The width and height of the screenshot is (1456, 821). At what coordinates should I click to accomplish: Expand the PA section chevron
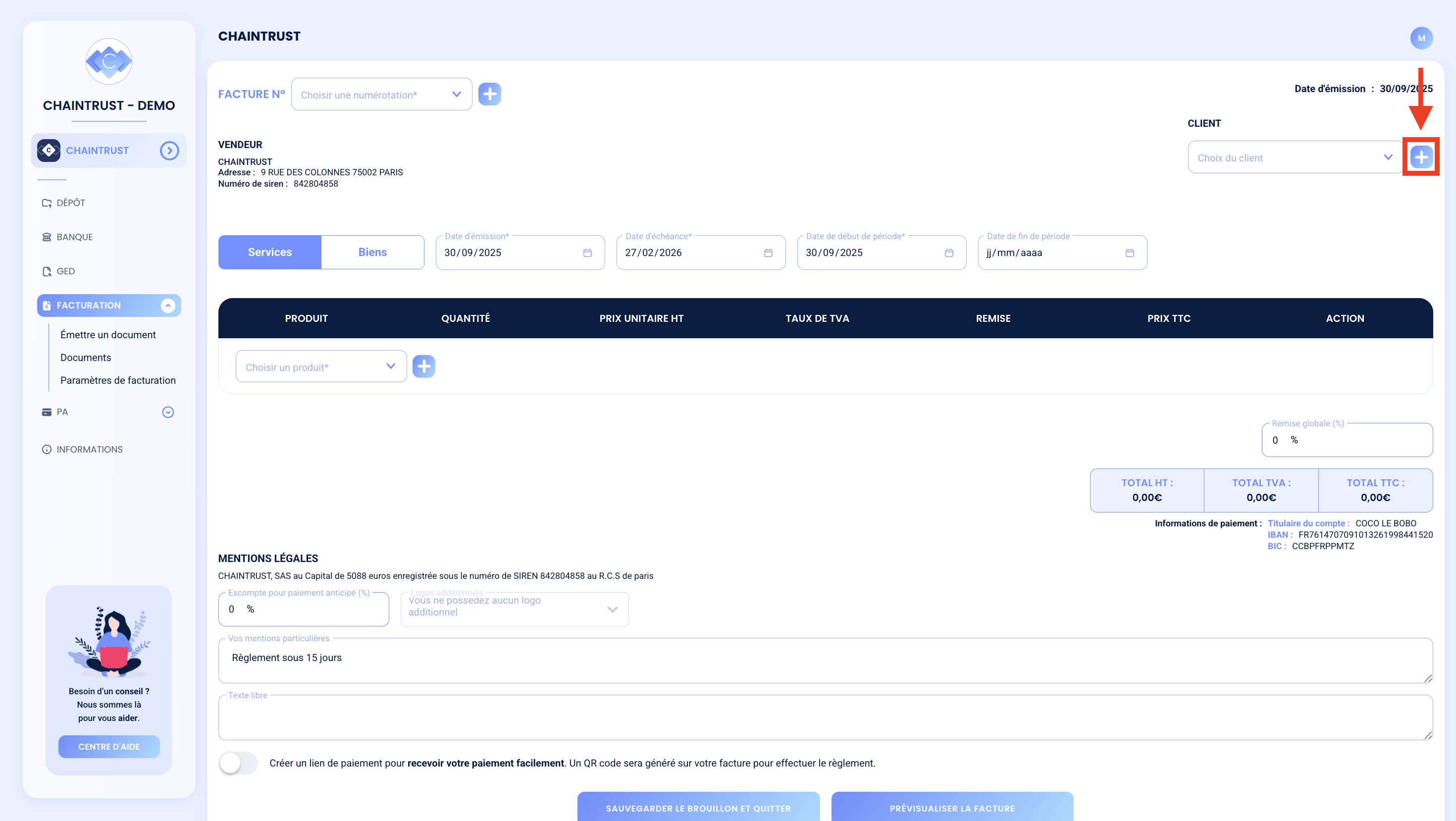click(168, 412)
